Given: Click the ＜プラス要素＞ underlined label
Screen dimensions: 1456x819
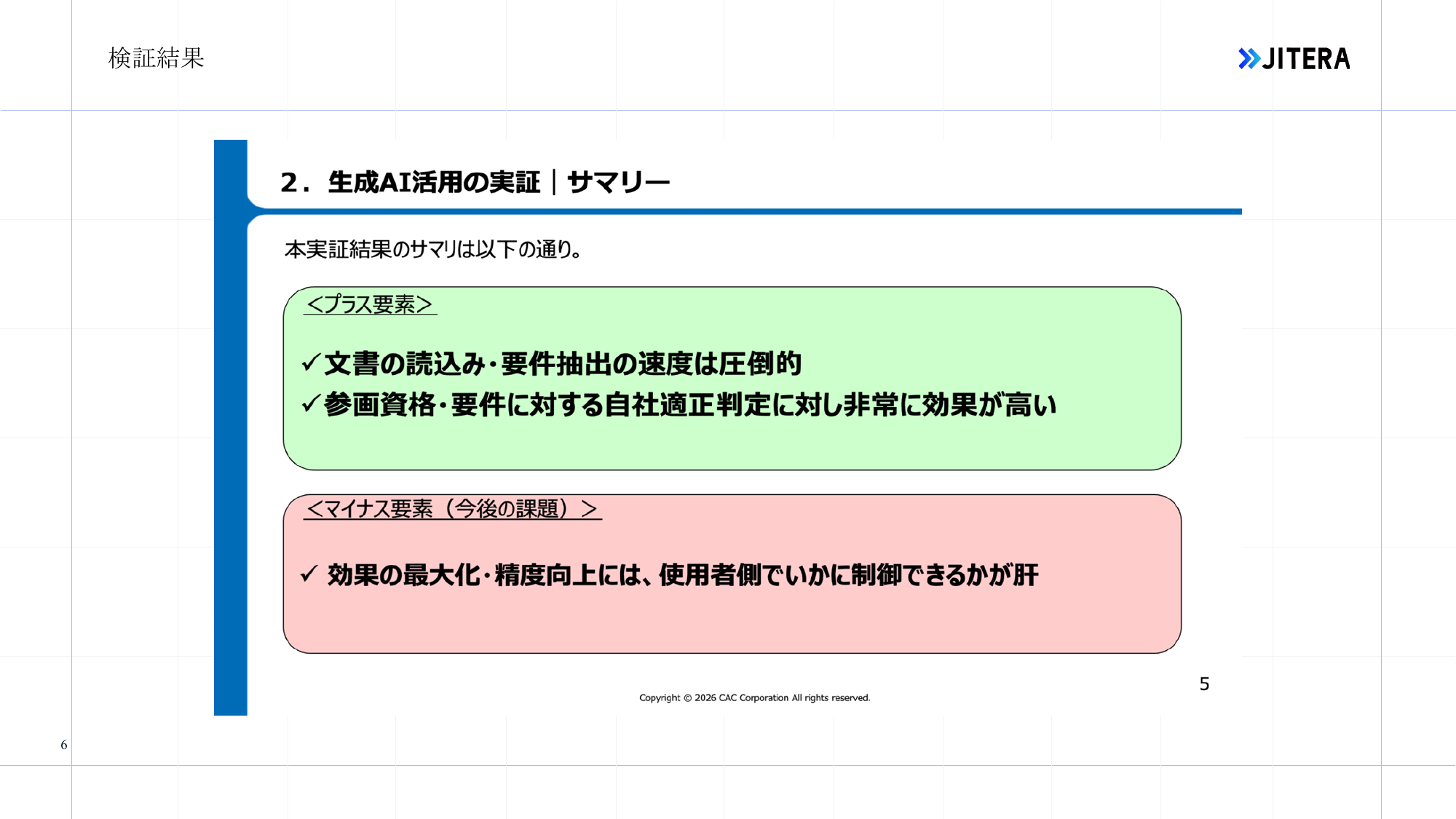Looking at the screenshot, I should click(x=370, y=304).
